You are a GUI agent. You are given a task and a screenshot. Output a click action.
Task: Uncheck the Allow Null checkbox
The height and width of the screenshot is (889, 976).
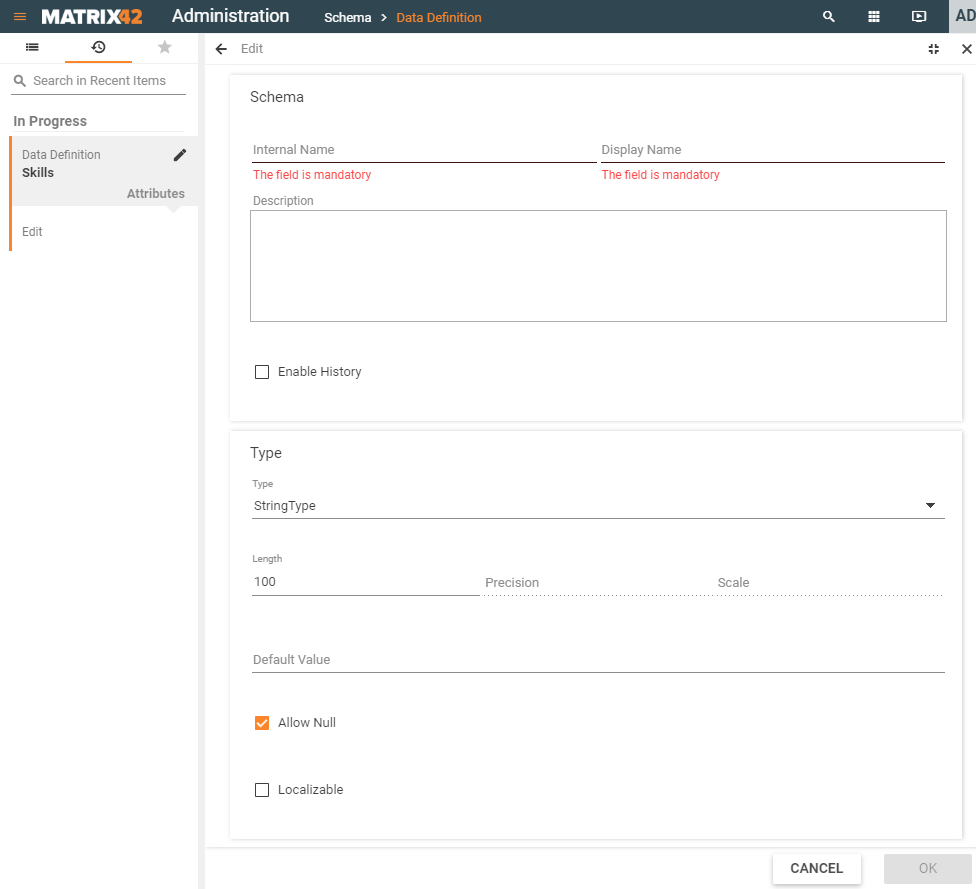(262, 723)
